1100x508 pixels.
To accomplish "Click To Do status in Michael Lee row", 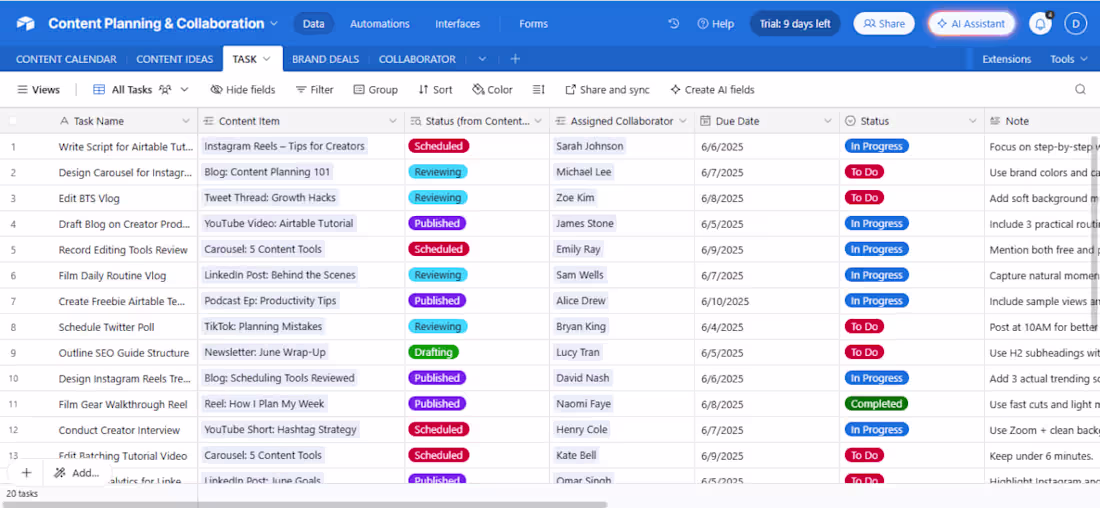I will pyautogui.click(x=864, y=172).
